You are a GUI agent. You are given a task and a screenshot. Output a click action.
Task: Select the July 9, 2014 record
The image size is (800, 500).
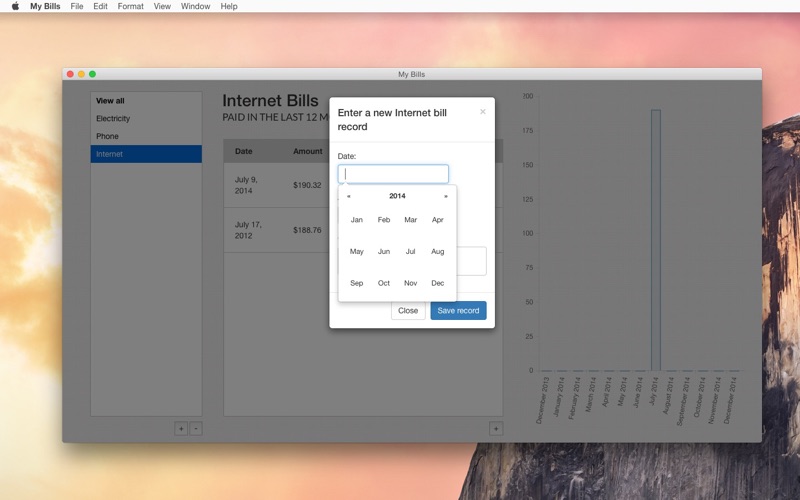pos(248,185)
